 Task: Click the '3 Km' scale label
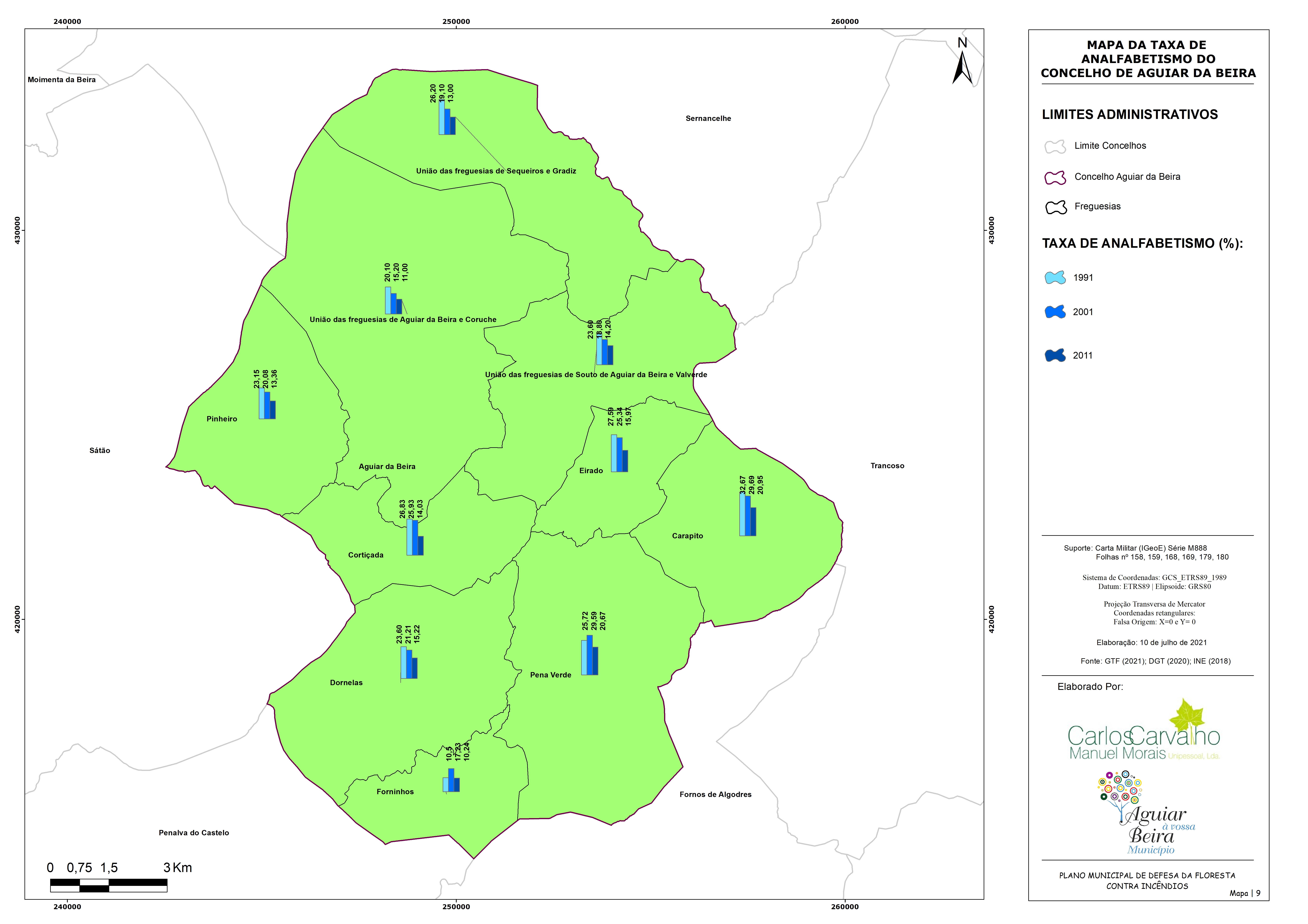(178, 868)
